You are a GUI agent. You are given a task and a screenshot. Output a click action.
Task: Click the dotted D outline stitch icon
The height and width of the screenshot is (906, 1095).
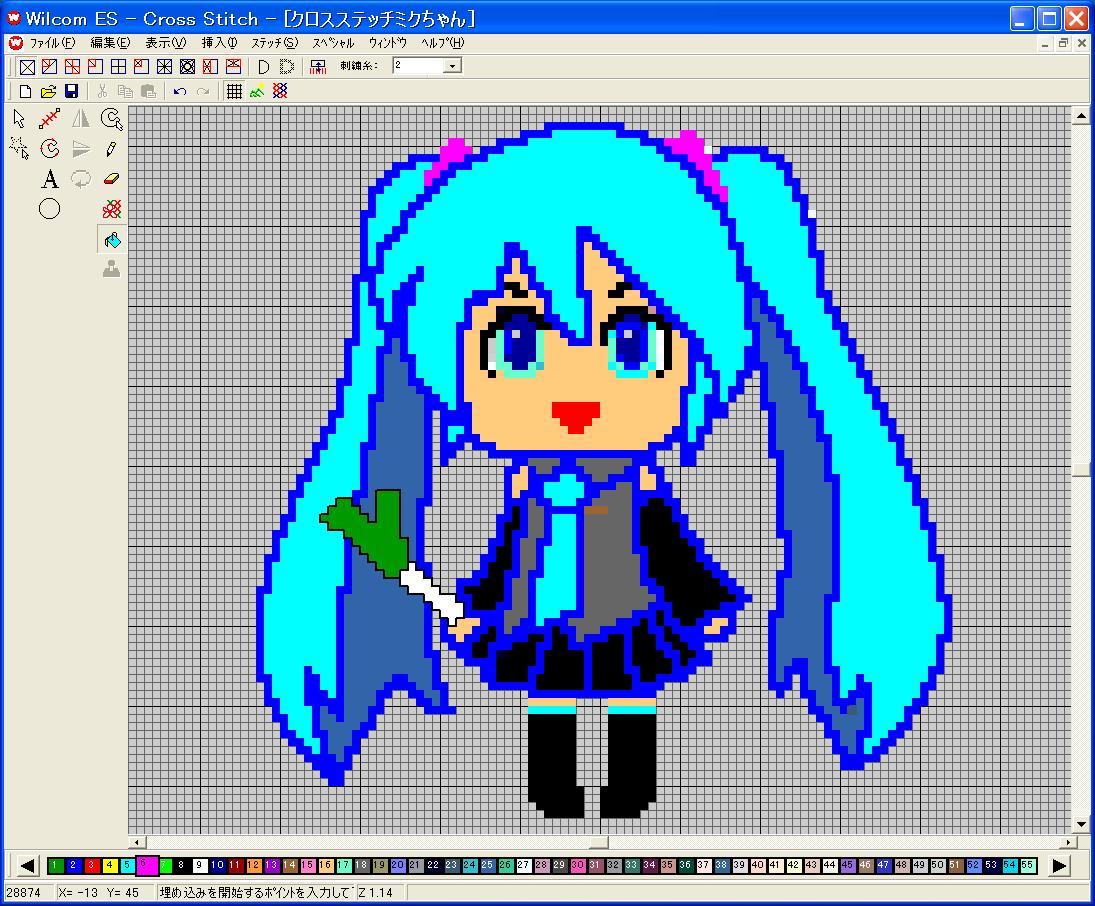tap(286, 67)
